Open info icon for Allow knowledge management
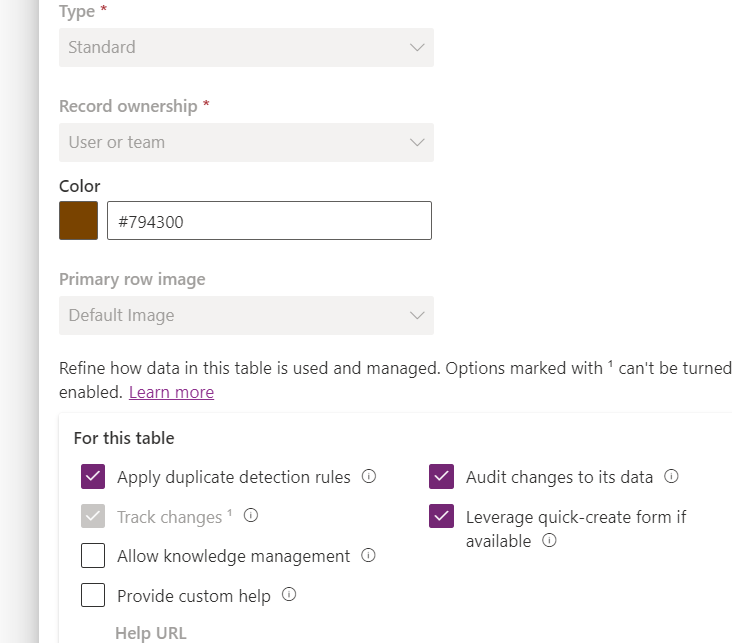 coord(368,555)
